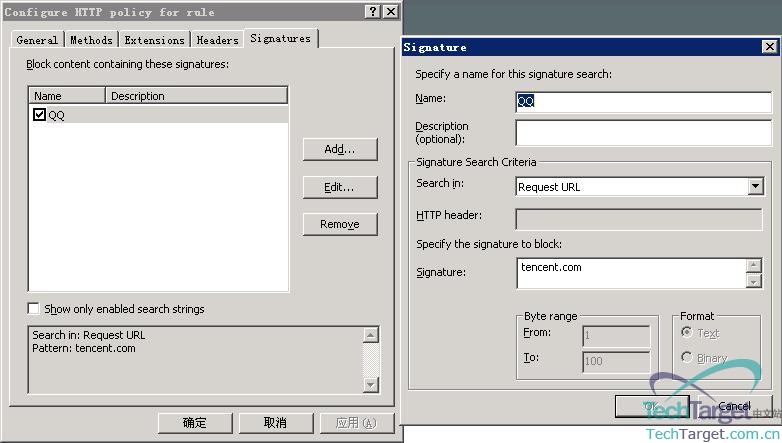Select the Text format radio button
Screen dimensions: 782x443
pyautogui.click(x=686, y=333)
